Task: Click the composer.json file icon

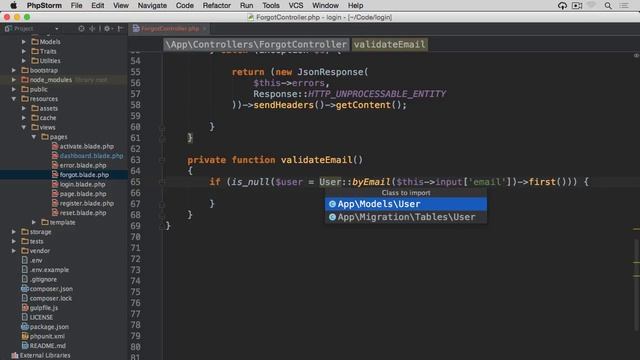Action: [25, 289]
